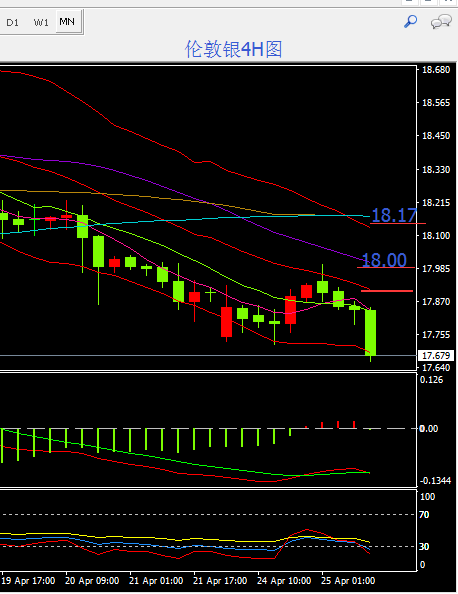This screenshot has width=458, height=594.
Task: Select the unlabeled red horizontal line near 17.90
Action: click(387, 291)
